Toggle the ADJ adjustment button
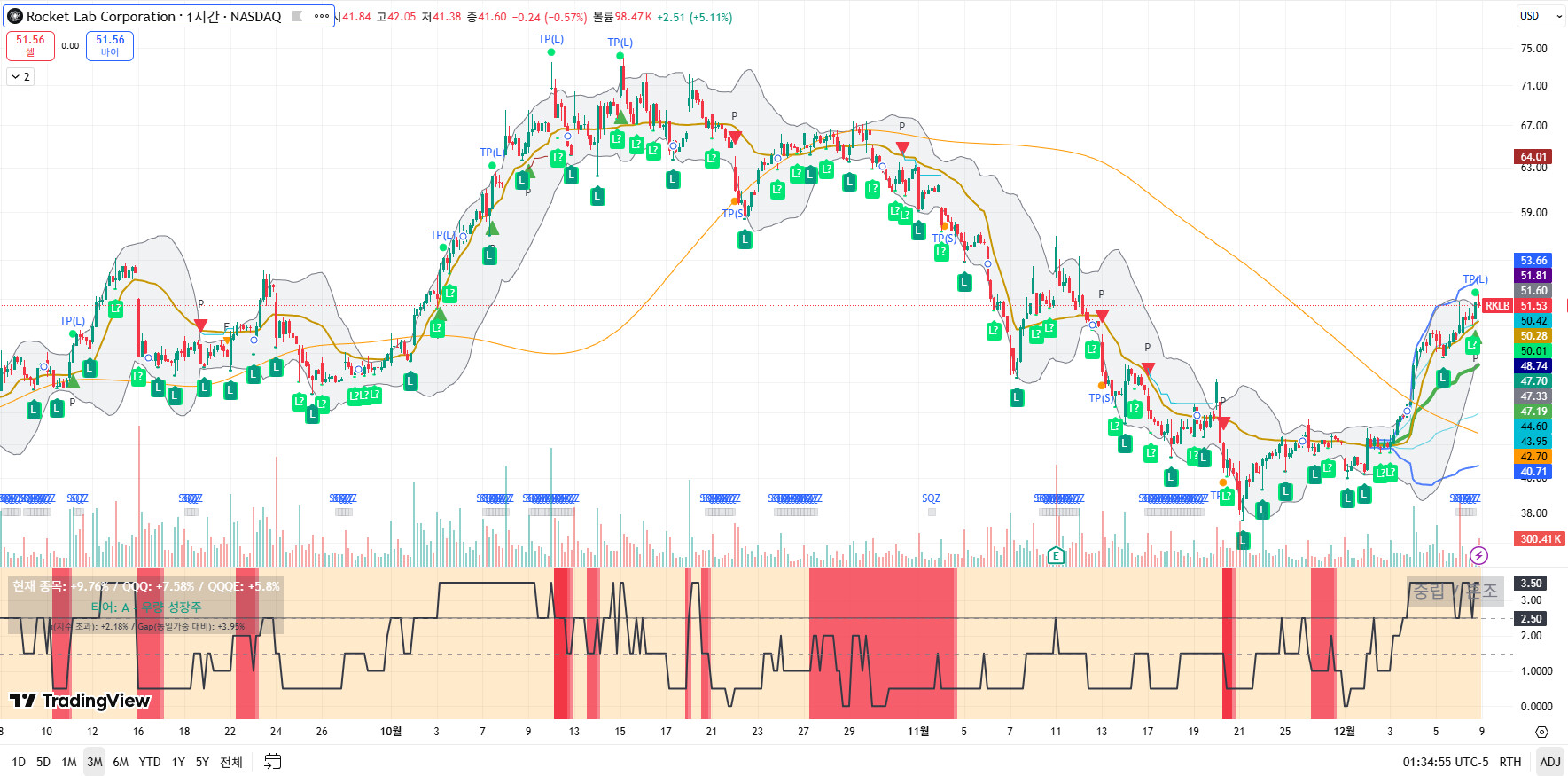Image resolution: width=1568 pixels, height=776 pixels. [1550, 762]
